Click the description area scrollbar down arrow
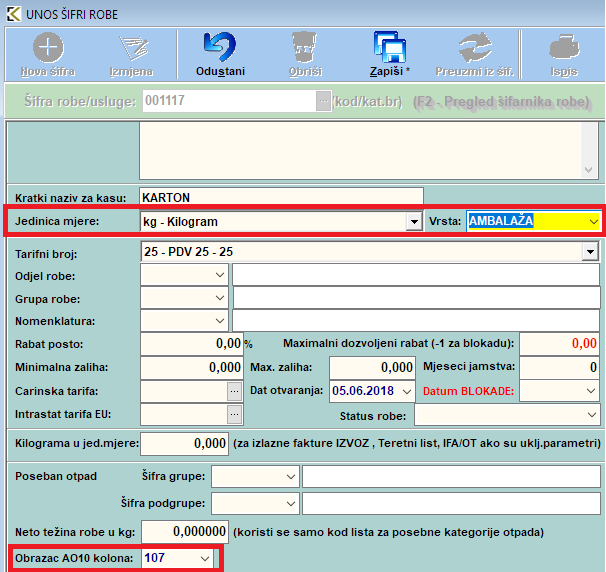 click(589, 170)
